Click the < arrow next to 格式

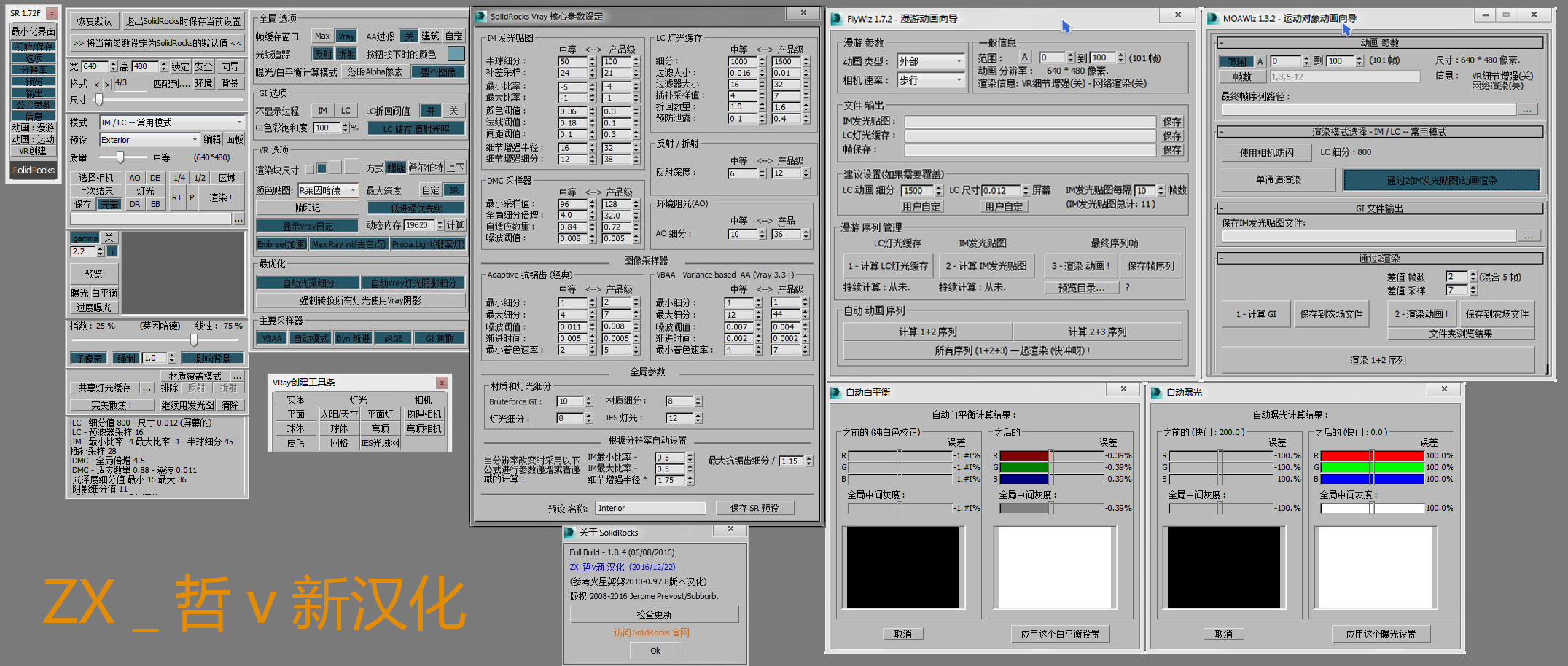[x=97, y=85]
